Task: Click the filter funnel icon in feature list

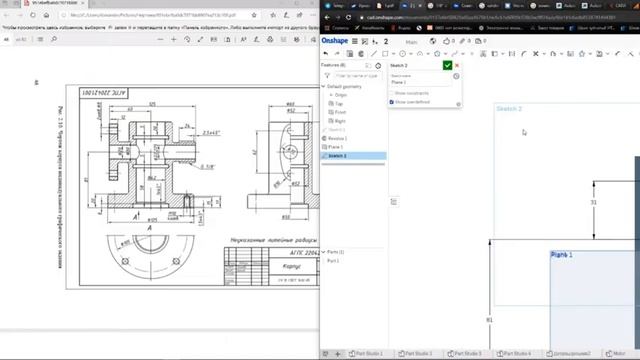Action: click(327, 76)
